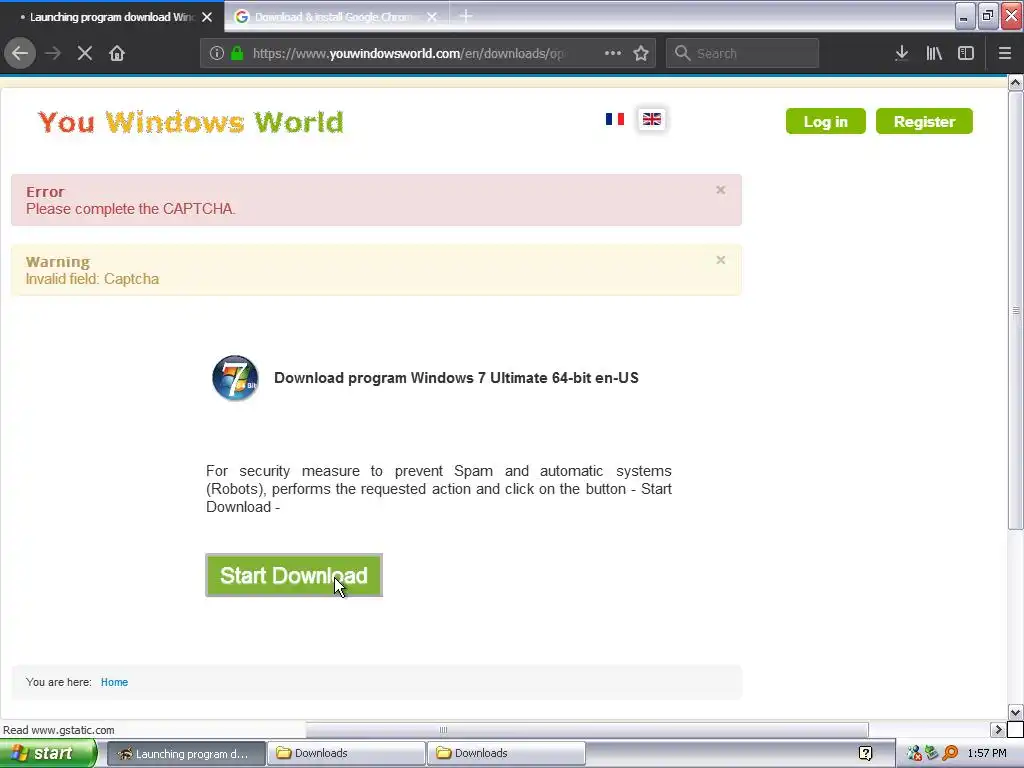Click the status bar Read www.gstatic.com text
The image size is (1024, 768).
click(59, 730)
